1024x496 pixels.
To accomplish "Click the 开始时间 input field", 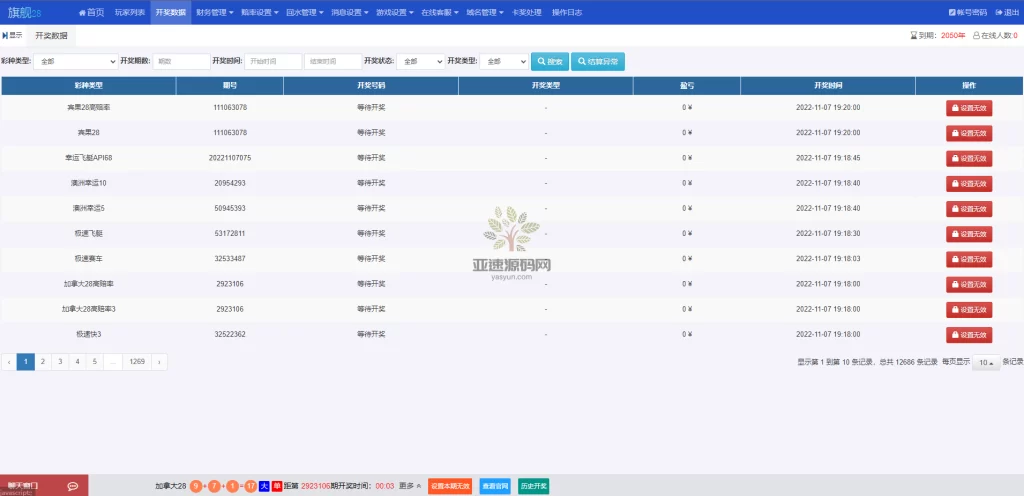I will pyautogui.click(x=273, y=61).
